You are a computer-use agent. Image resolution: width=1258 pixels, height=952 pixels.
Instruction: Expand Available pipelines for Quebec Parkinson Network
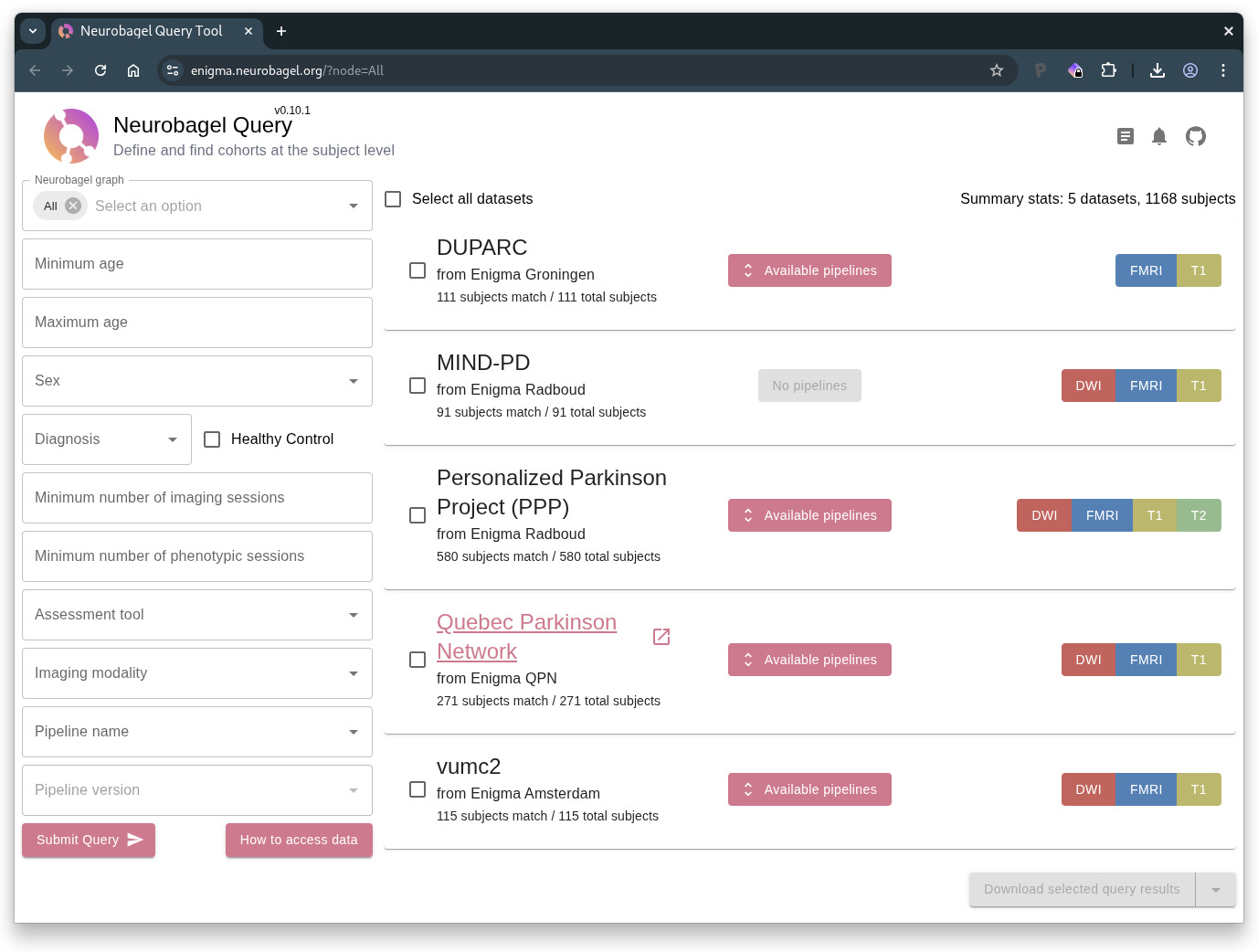click(809, 660)
